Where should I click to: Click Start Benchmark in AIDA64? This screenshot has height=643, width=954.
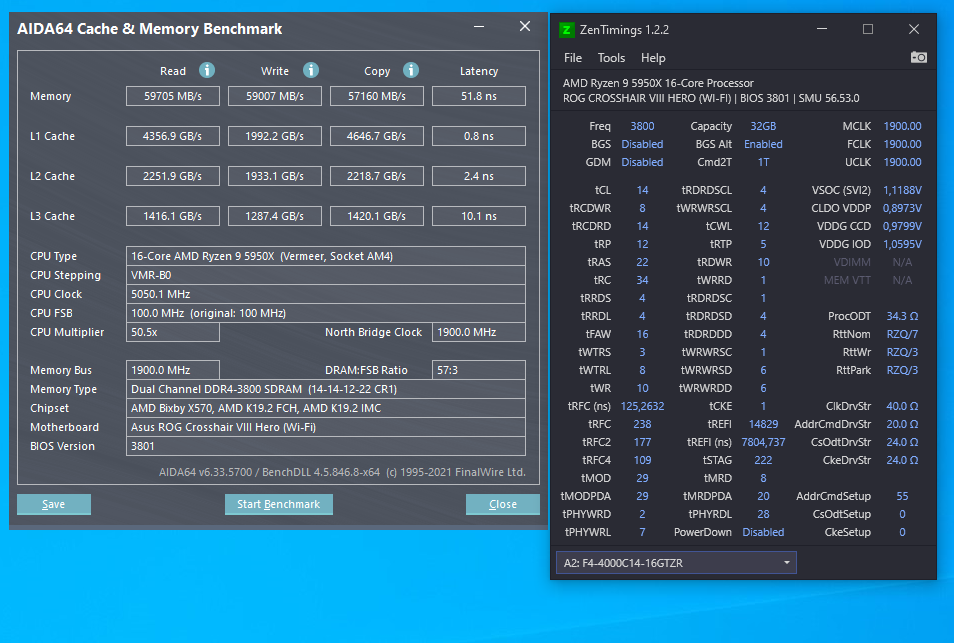[x=279, y=504]
